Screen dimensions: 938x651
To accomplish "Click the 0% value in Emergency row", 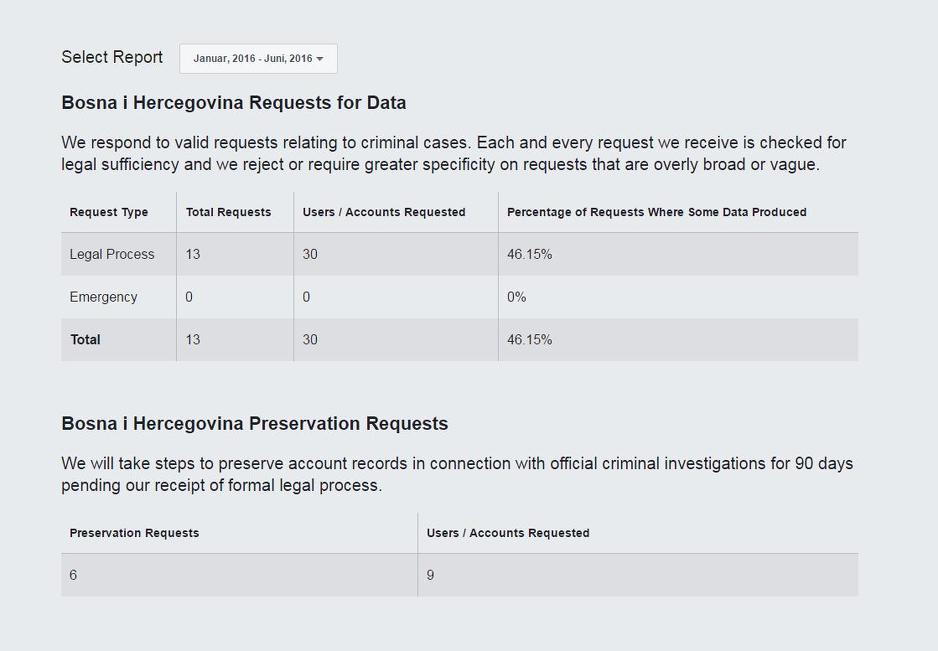I will tap(516, 297).
